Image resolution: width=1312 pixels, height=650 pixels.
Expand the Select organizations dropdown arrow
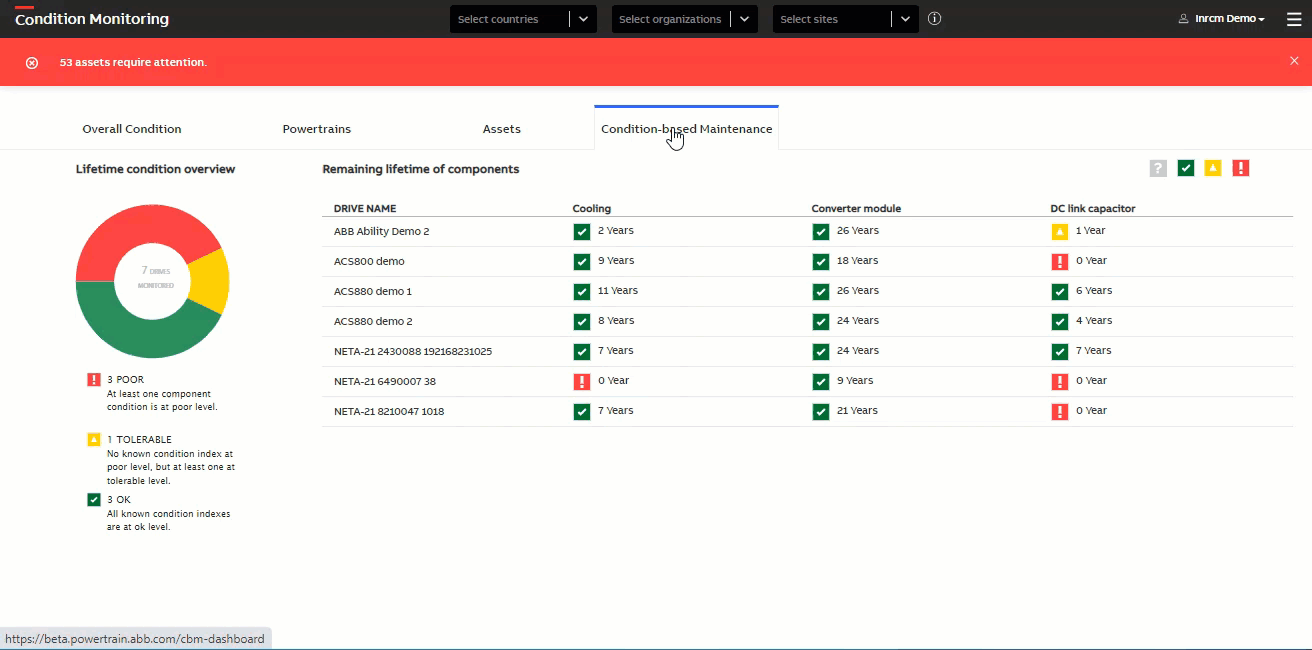pyautogui.click(x=745, y=19)
